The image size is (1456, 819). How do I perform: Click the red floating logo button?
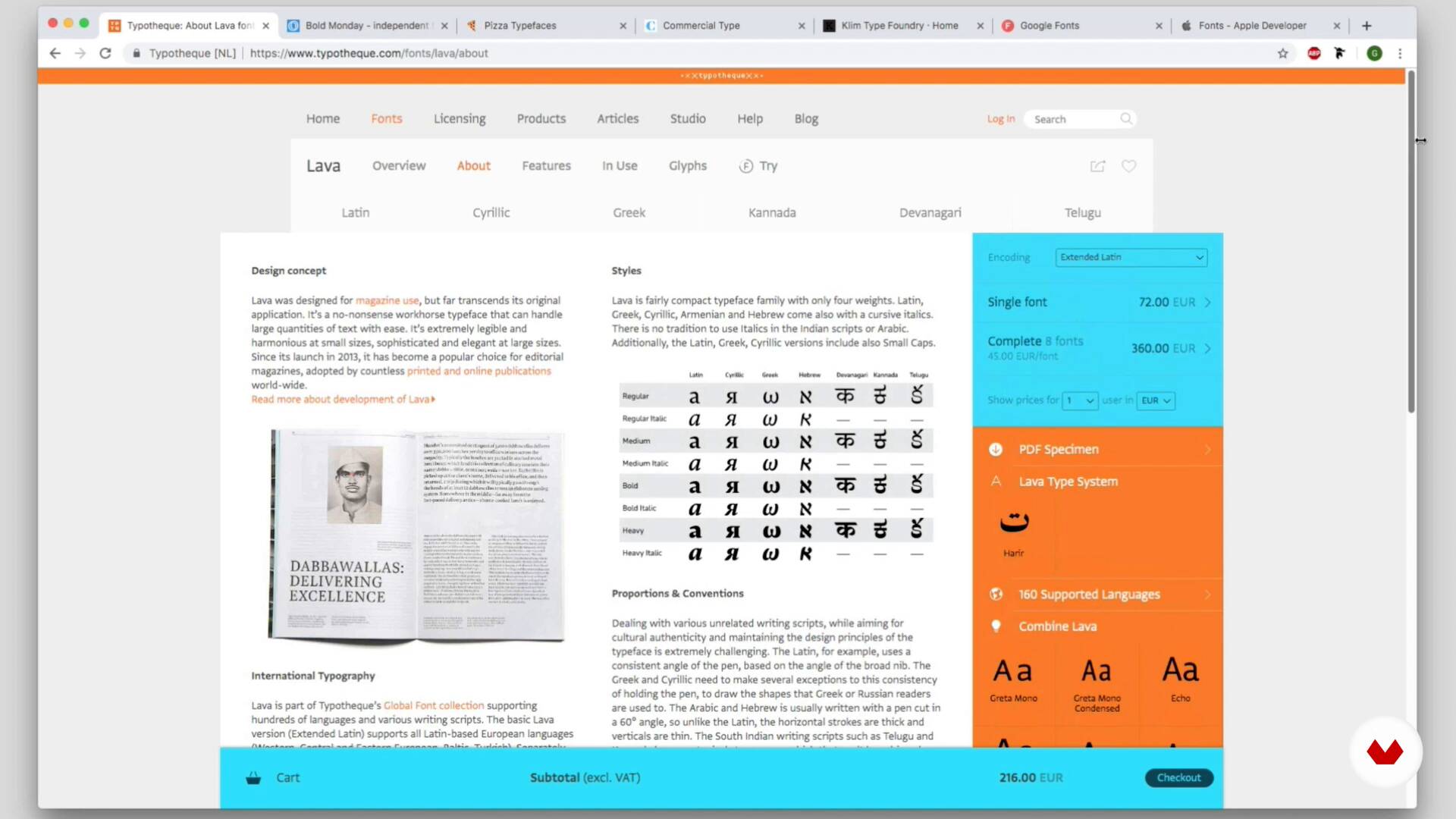point(1385,752)
